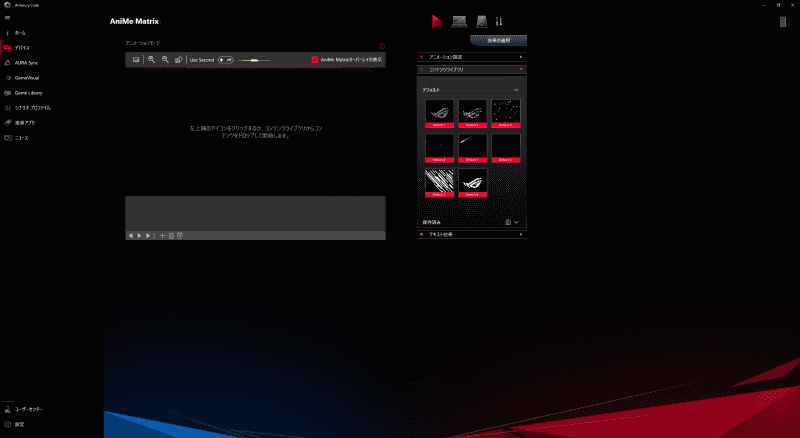Screen dimensions: 800x438
Task: Click the trash icon beside 保存済み
Action: point(508,222)
